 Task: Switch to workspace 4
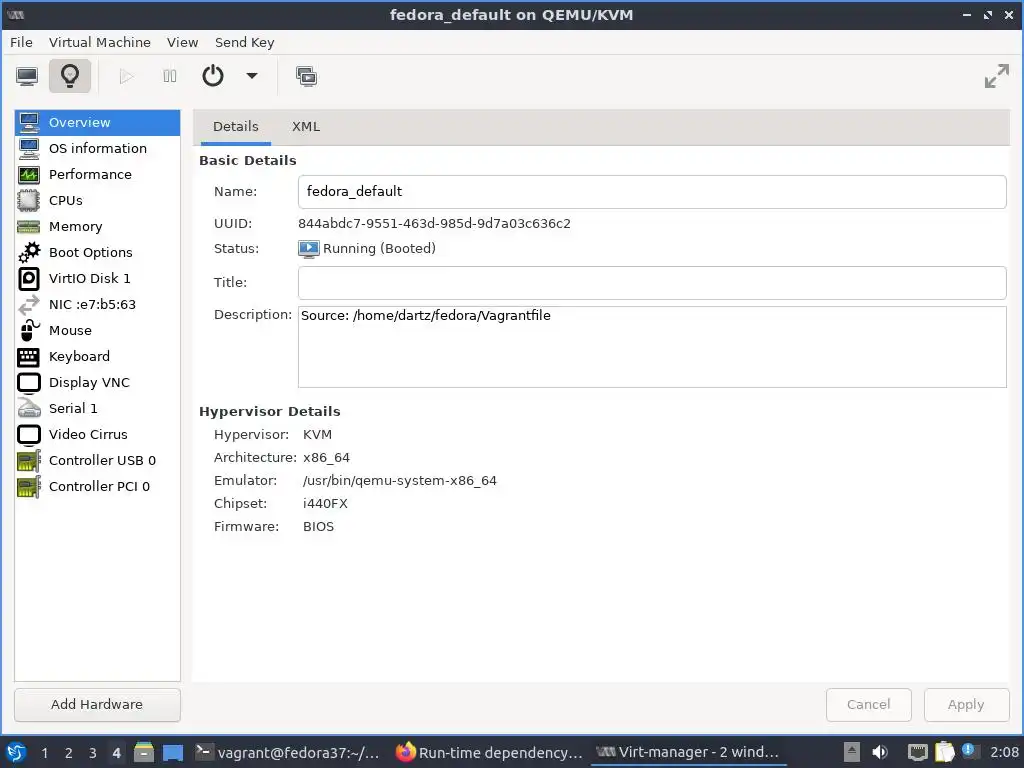(116, 753)
